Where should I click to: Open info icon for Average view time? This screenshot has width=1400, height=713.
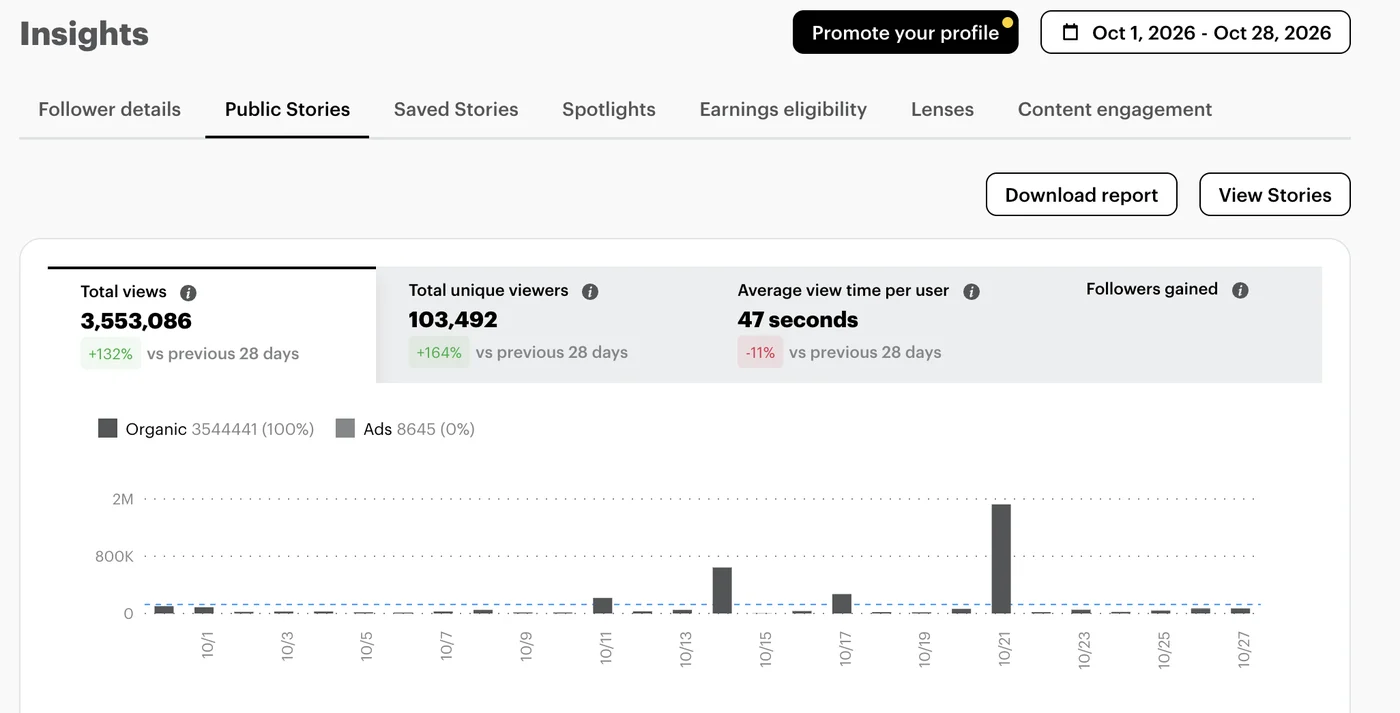pos(971,292)
